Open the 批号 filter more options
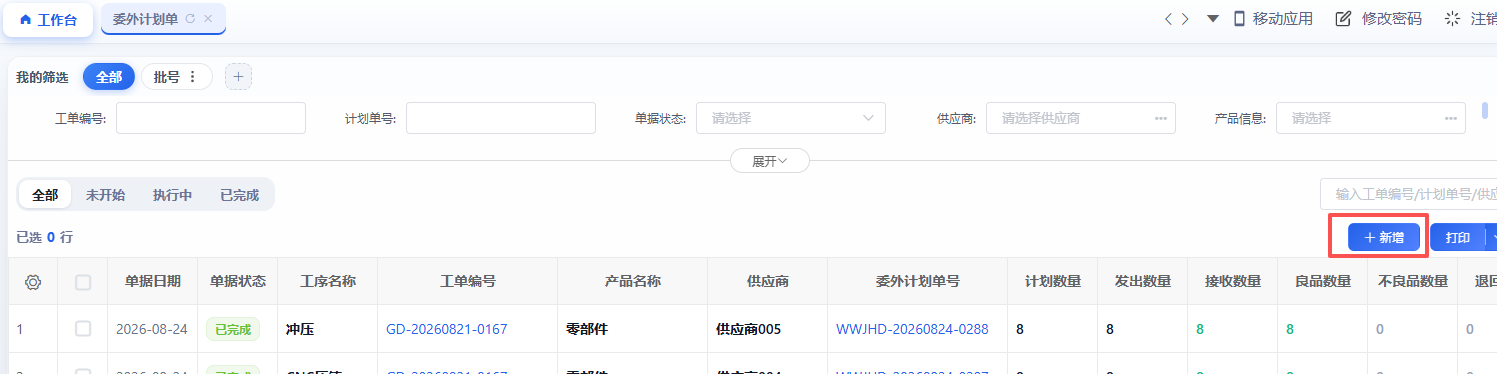This screenshot has width=1497, height=374. [x=193, y=76]
